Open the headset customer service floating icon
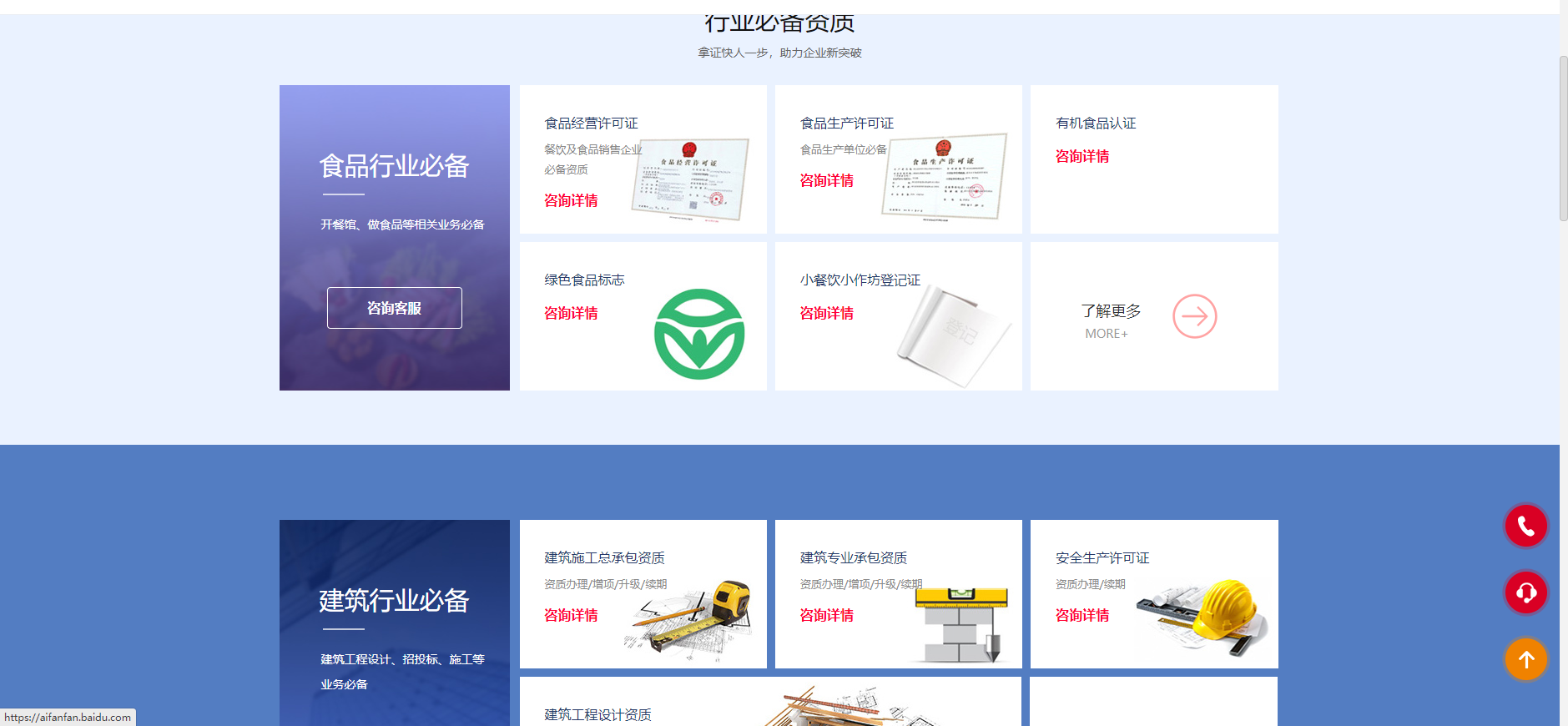 click(1525, 592)
